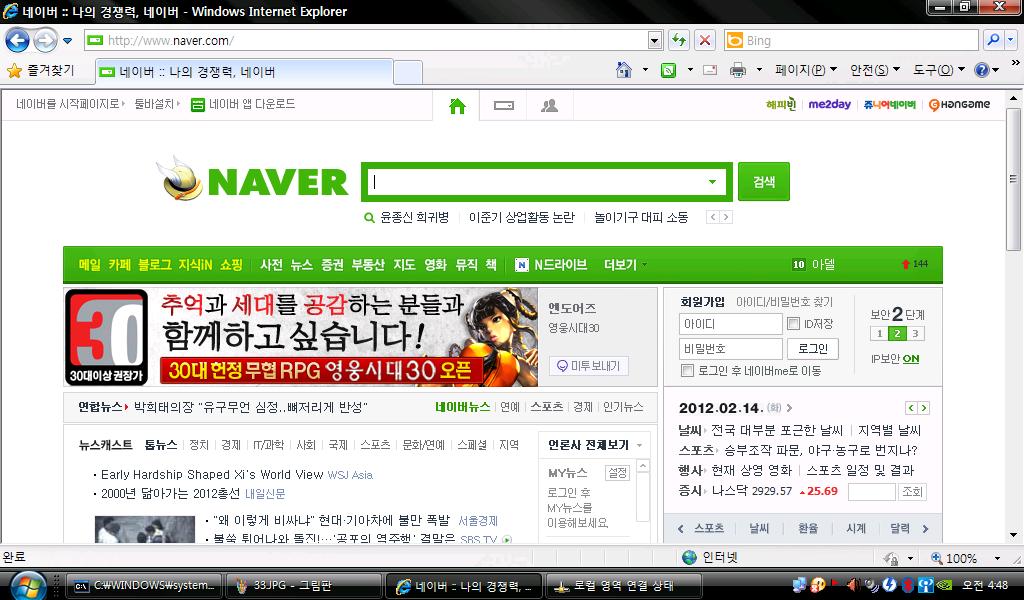The width and height of the screenshot is (1024, 600).
Task: Open the command prompt taskbar item
Action: point(145,586)
